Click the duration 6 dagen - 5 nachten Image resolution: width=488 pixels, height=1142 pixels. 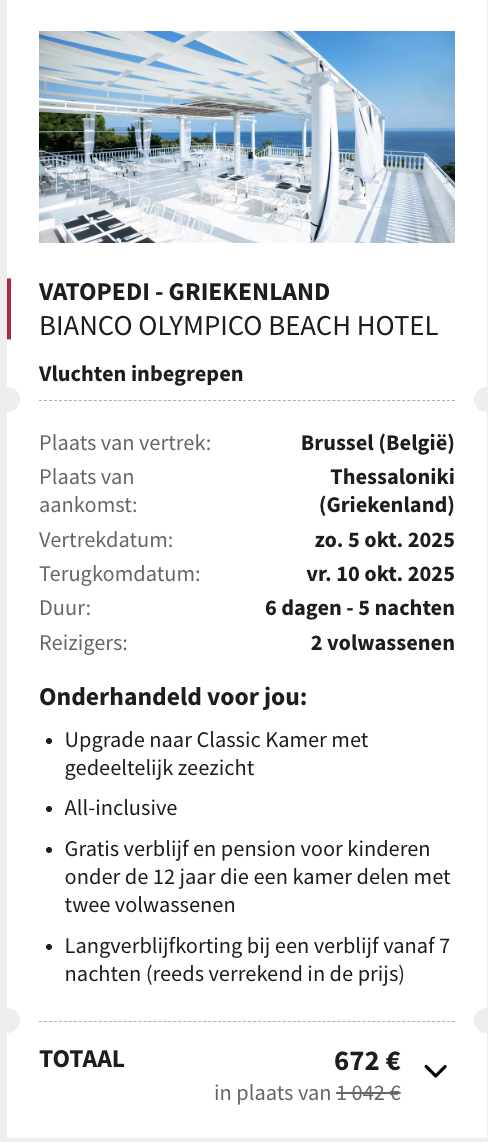pyautogui.click(x=360, y=607)
